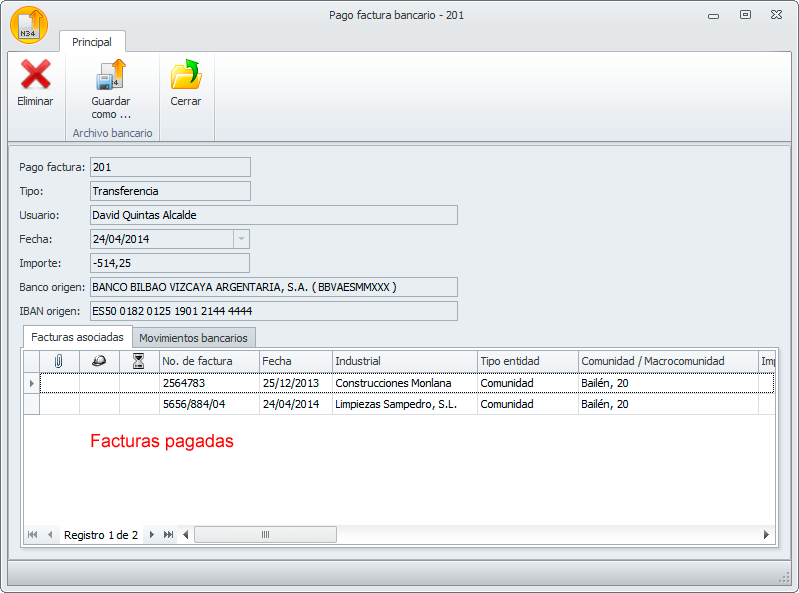Click the window resize grip in status bar

[784, 578]
